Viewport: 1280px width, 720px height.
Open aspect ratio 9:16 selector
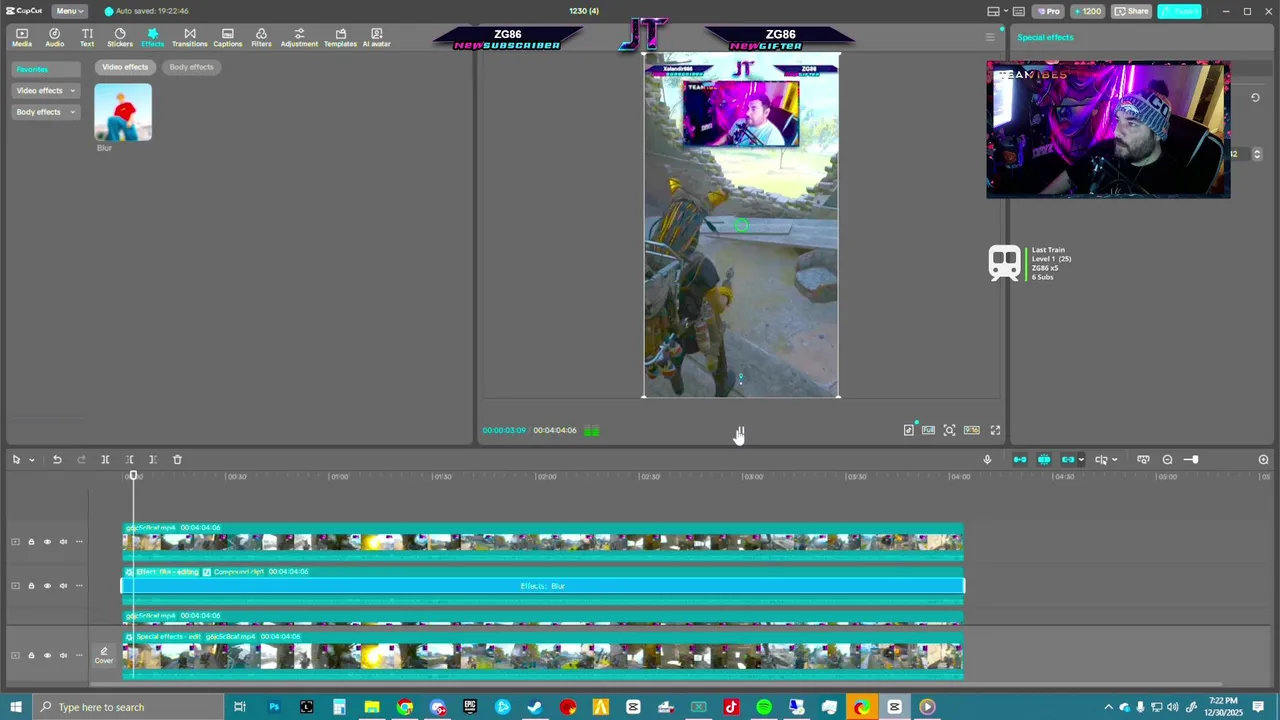pyautogui.click(x=971, y=431)
